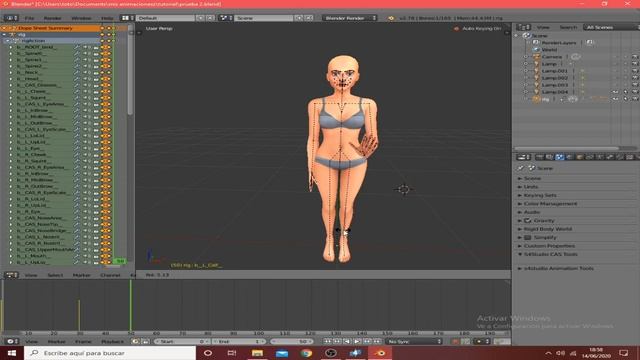Jump to the first frame of the timeline
The image size is (640, 360).
(x=327, y=342)
